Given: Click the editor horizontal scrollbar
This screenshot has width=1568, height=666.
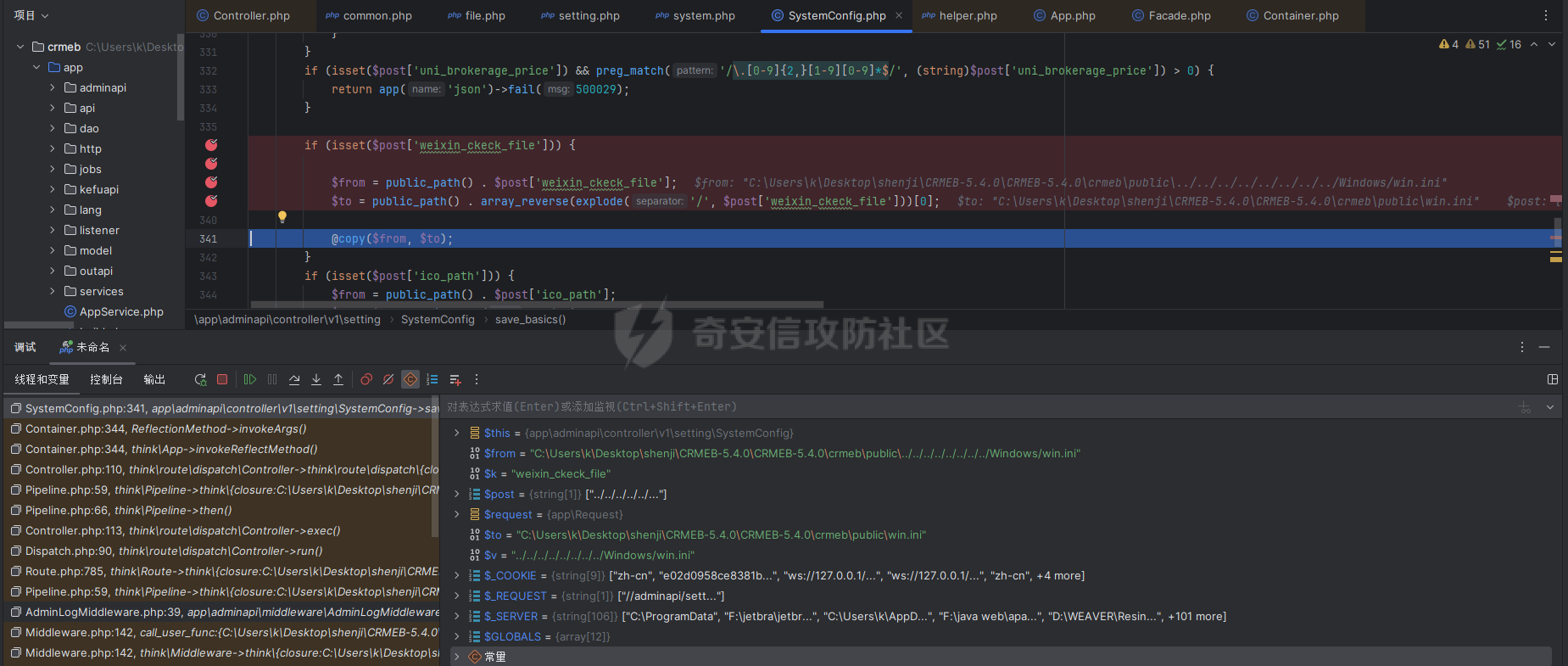Looking at the screenshot, I should pyautogui.click(x=537, y=304).
